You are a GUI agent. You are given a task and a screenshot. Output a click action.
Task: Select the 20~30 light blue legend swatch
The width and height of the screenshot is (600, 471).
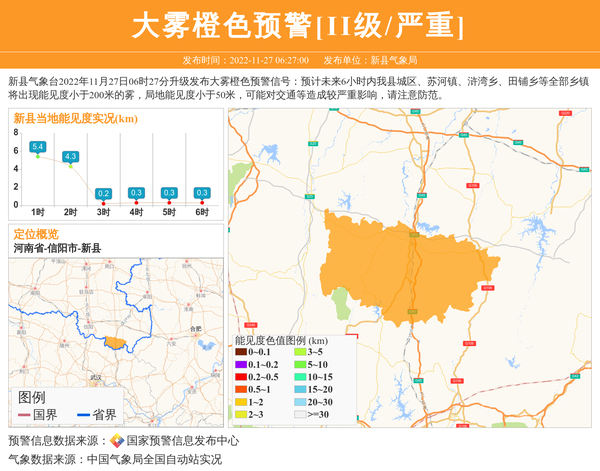tap(300, 402)
